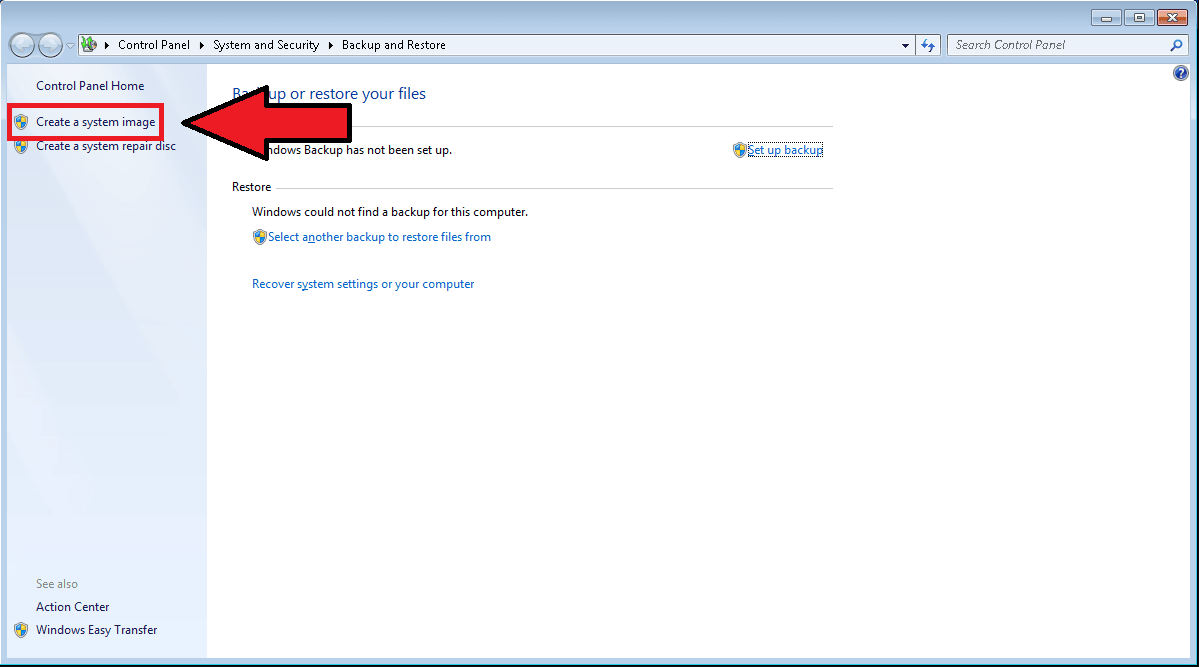Image resolution: width=1199 pixels, height=667 pixels.
Task: Expand arrow before Control Panel breadcrumb
Action: point(107,45)
